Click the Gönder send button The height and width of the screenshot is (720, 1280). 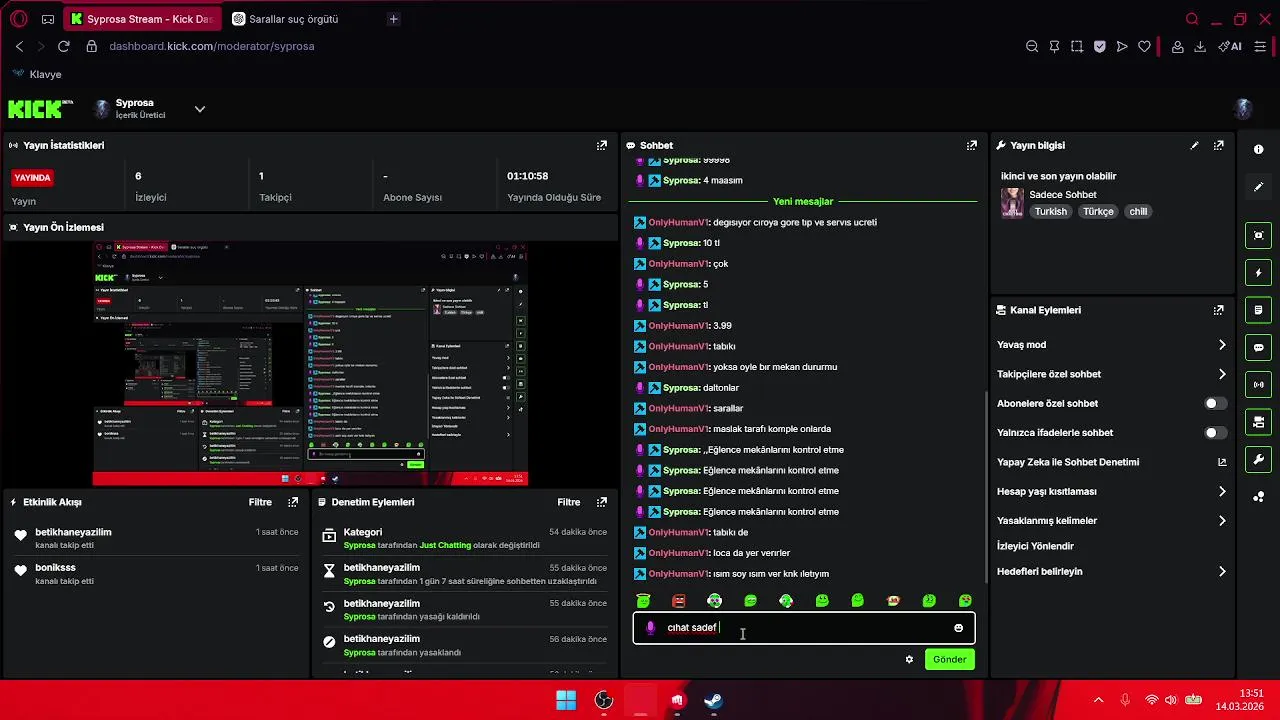click(949, 659)
